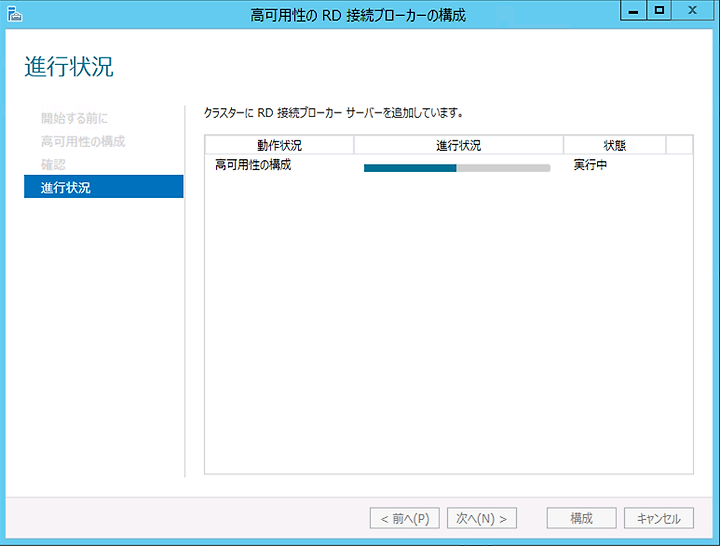Select the 高可用性の構成 row in the table

click(x=449, y=165)
